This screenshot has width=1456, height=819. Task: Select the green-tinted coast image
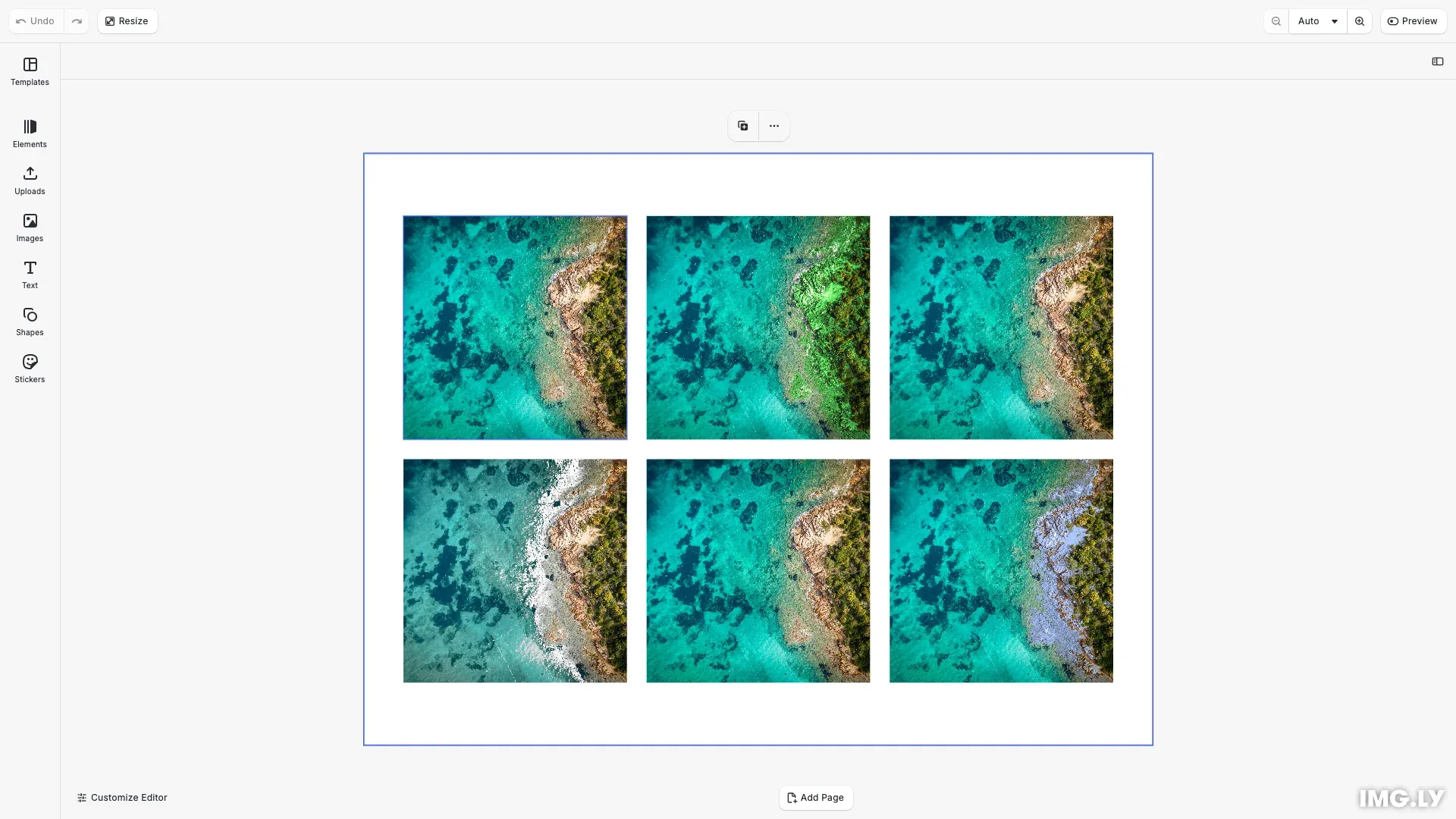click(x=758, y=328)
